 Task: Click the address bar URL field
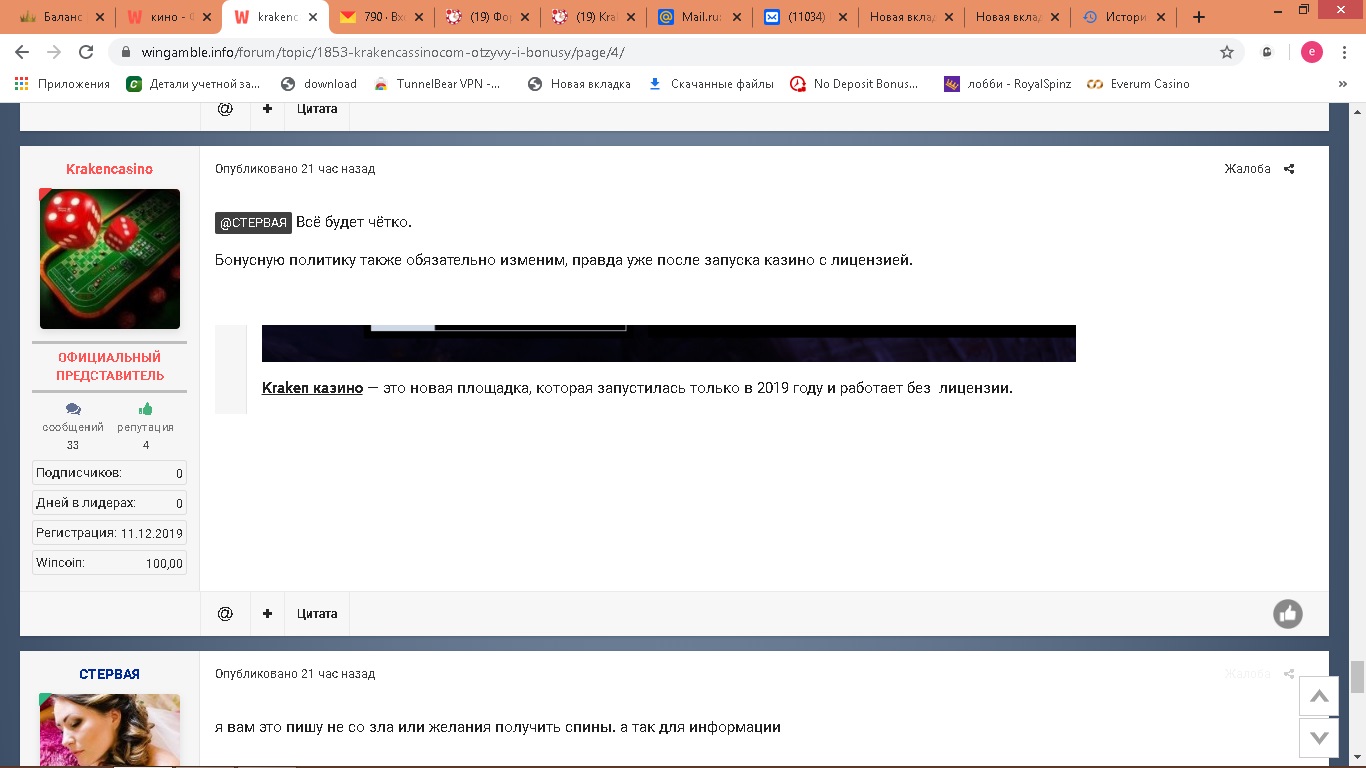[660, 52]
